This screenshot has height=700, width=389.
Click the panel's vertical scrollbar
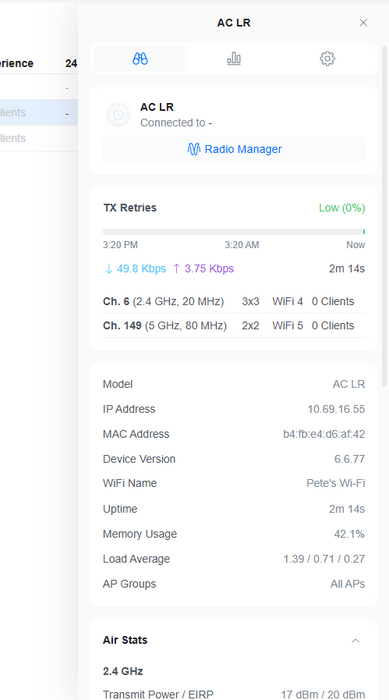pyautogui.click(x=385, y=216)
